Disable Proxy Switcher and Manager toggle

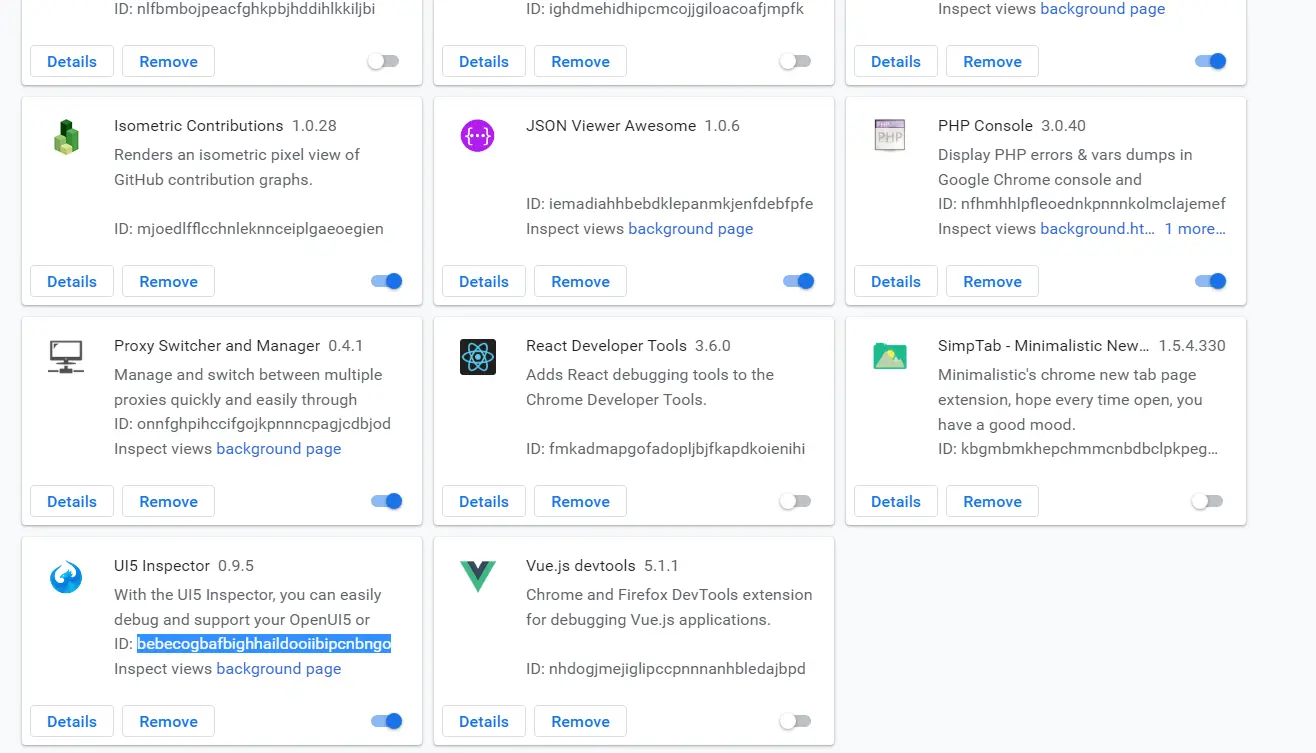(x=386, y=501)
